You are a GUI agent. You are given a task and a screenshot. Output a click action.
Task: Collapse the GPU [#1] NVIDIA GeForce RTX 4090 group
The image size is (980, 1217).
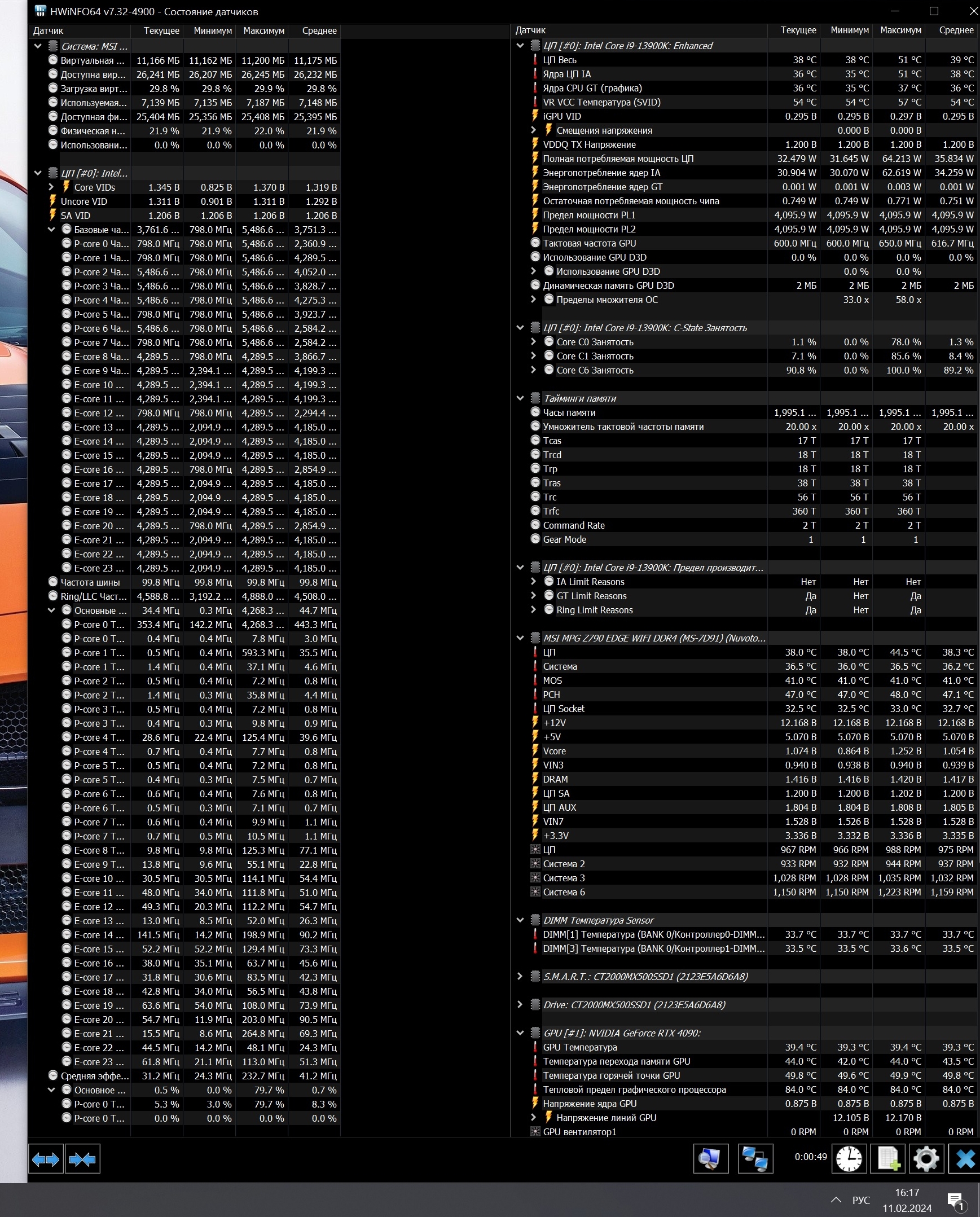(x=520, y=1033)
